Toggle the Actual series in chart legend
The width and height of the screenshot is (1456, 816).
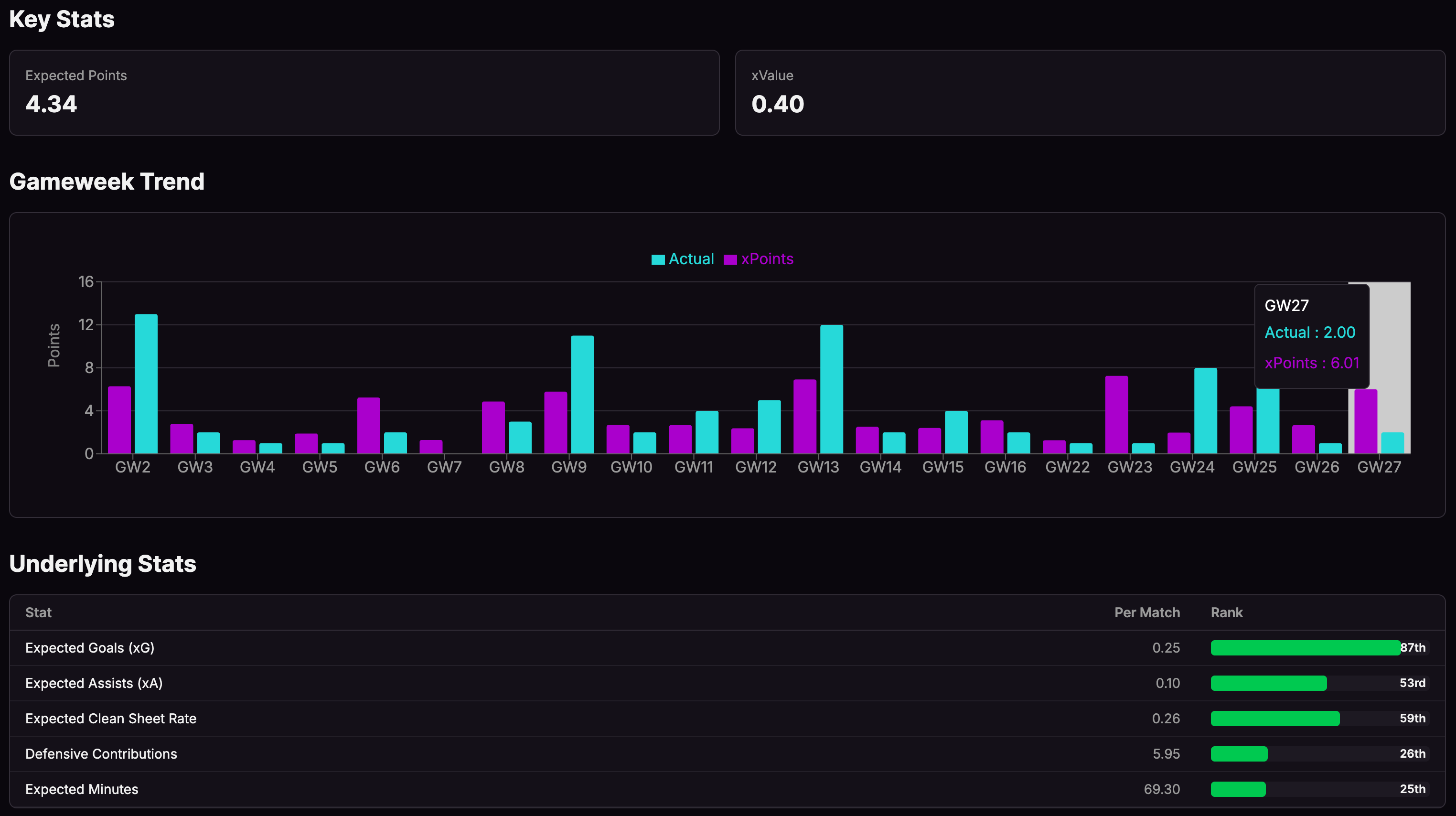pos(691,259)
